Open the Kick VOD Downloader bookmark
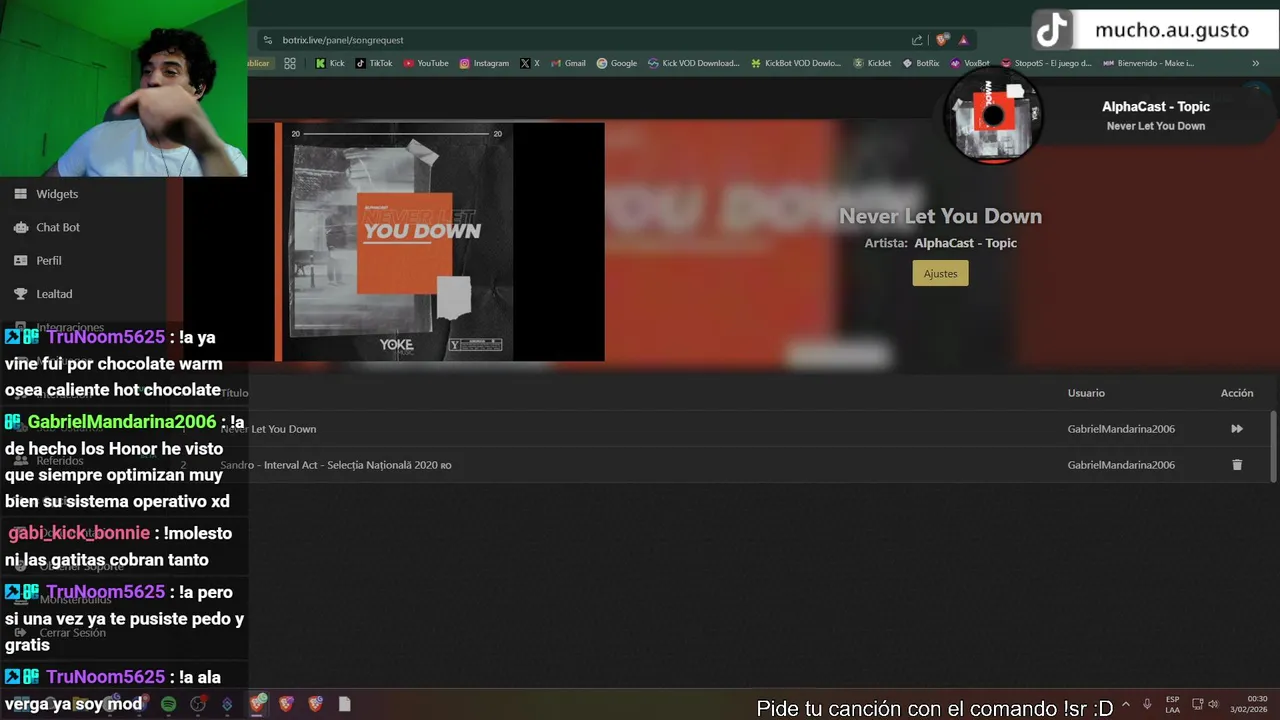The height and width of the screenshot is (720, 1280). pyautogui.click(x=694, y=63)
